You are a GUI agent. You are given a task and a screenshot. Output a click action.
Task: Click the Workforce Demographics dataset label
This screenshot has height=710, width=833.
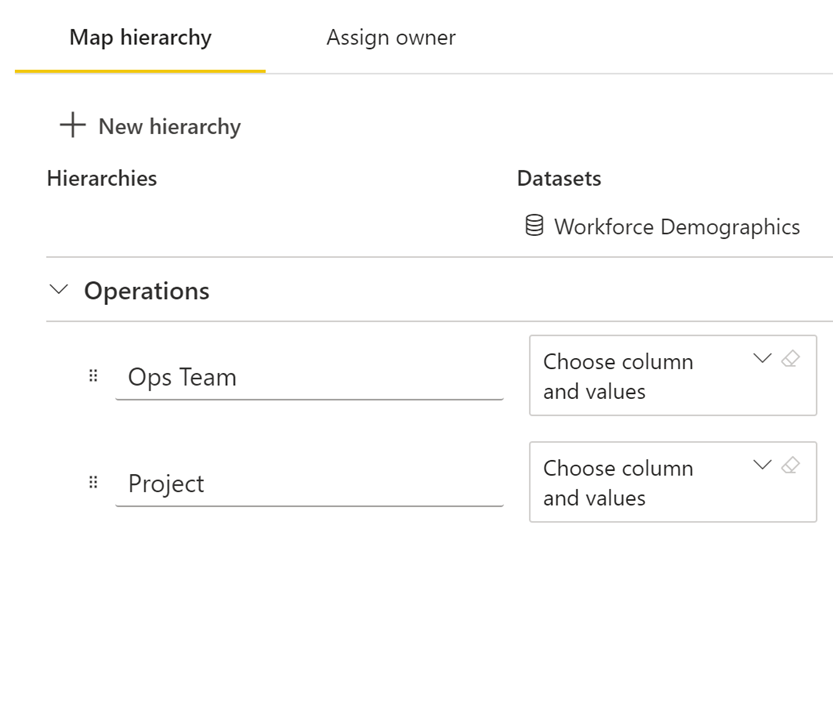(676, 226)
